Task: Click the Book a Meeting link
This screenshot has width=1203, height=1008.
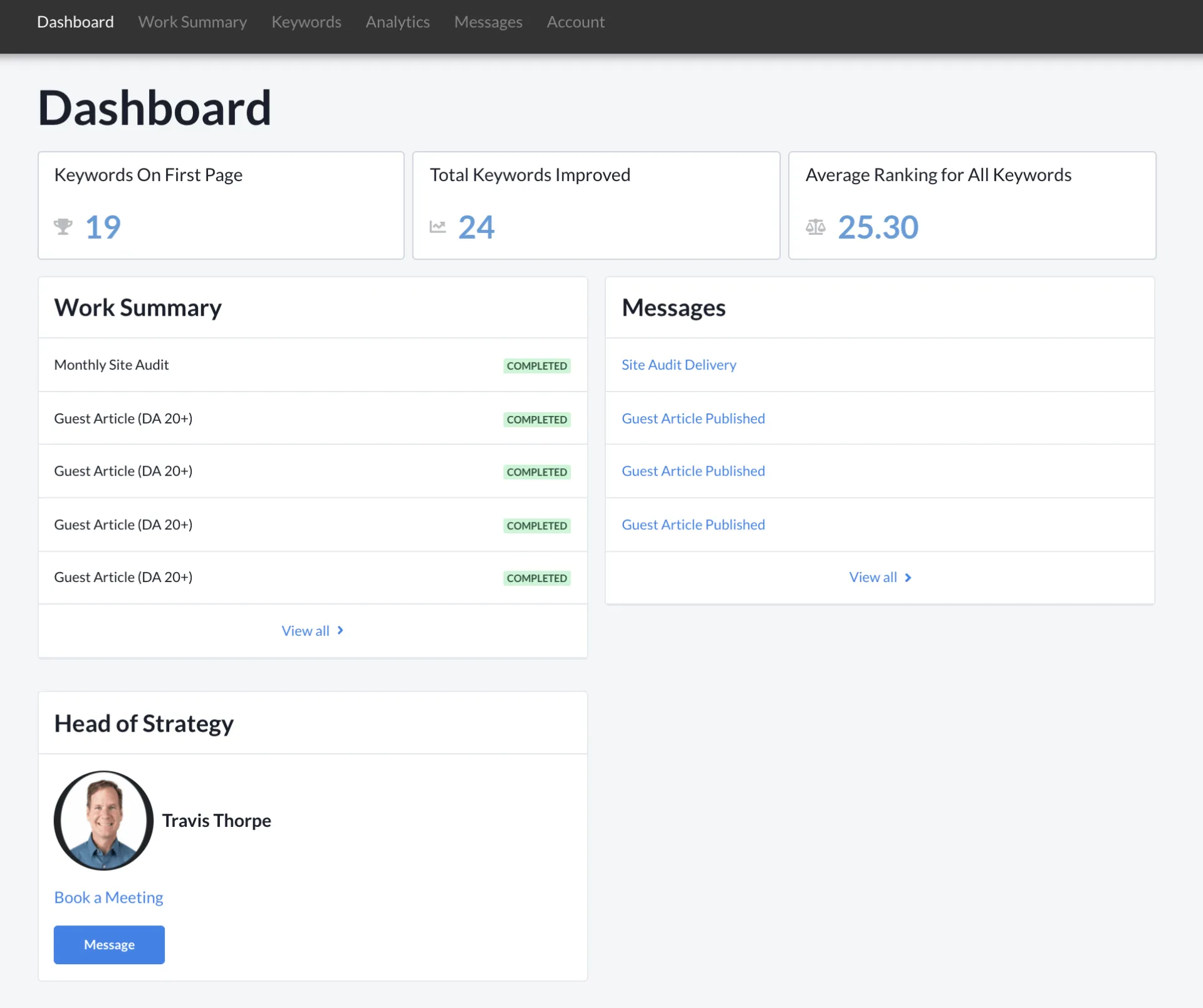Action: (108, 897)
